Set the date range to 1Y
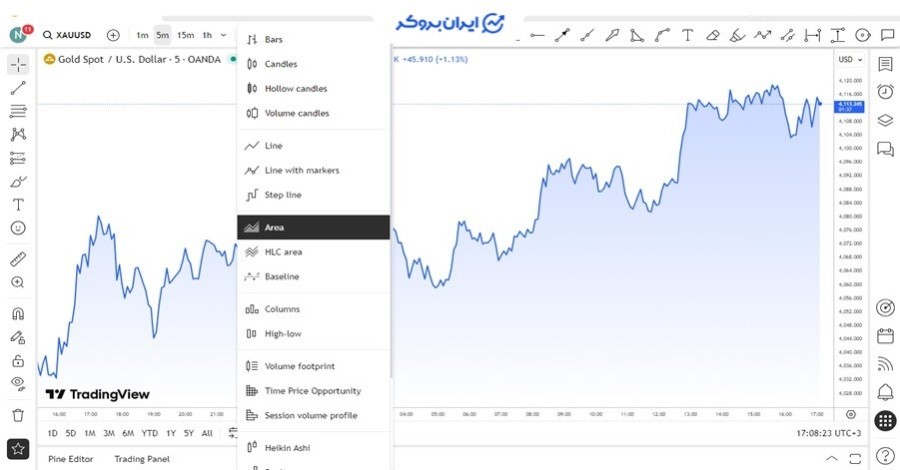 tap(171, 433)
